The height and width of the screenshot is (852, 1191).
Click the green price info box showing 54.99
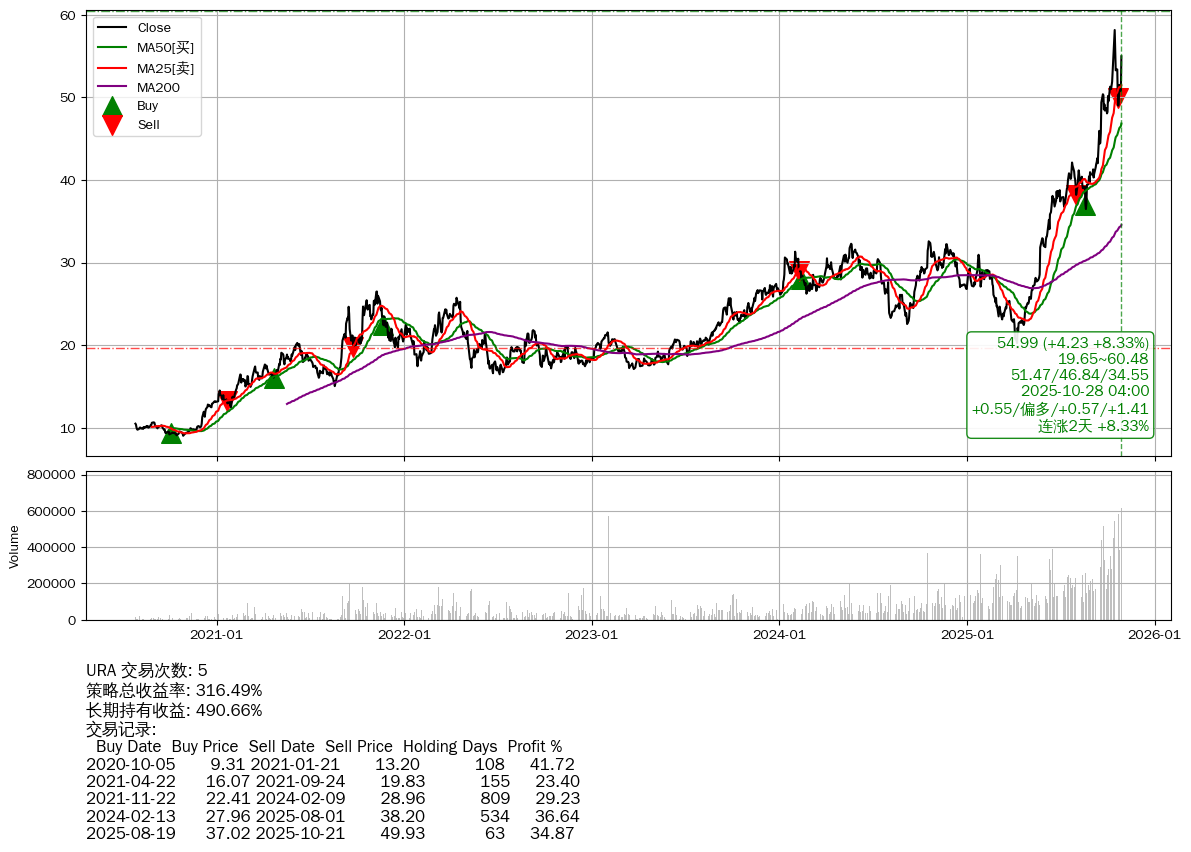pos(1060,385)
